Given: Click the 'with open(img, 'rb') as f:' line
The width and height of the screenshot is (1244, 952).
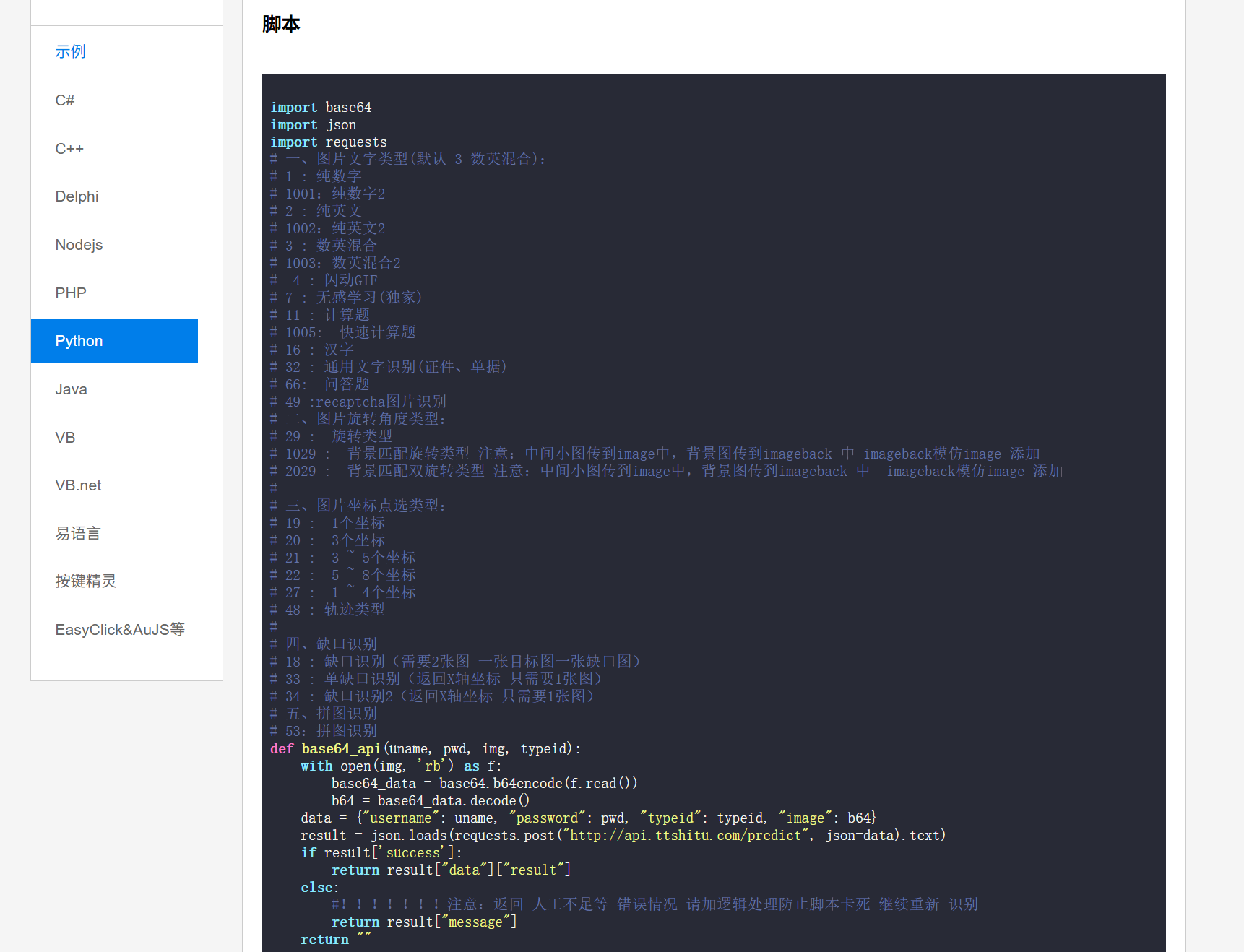Looking at the screenshot, I should pos(401,766).
